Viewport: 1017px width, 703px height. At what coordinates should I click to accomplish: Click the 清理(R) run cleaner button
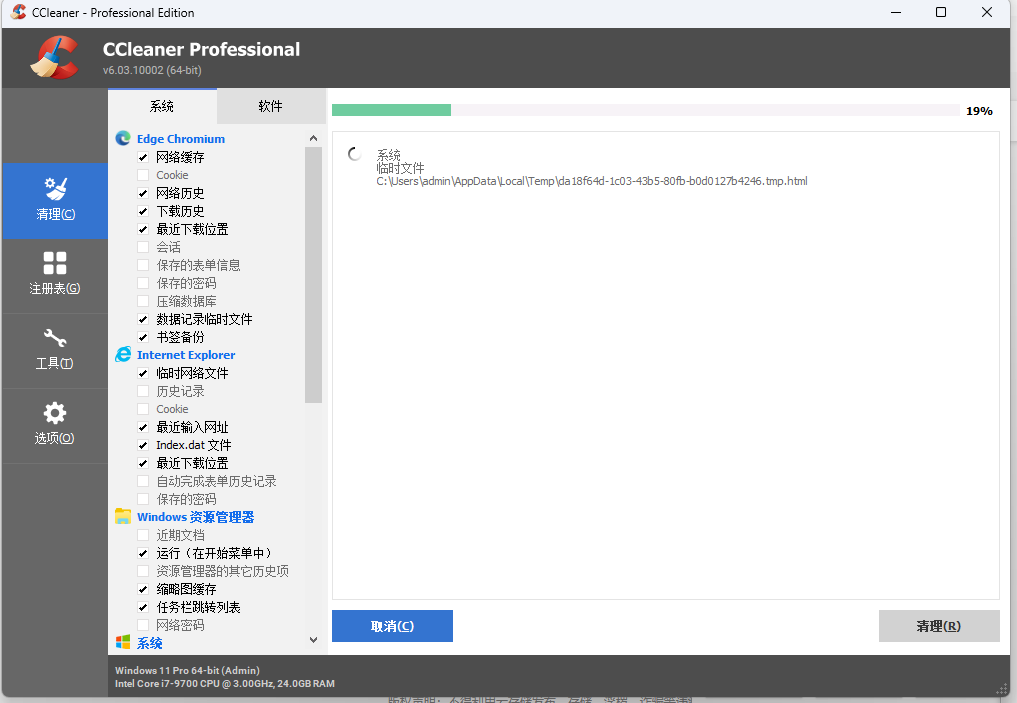pos(939,626)
